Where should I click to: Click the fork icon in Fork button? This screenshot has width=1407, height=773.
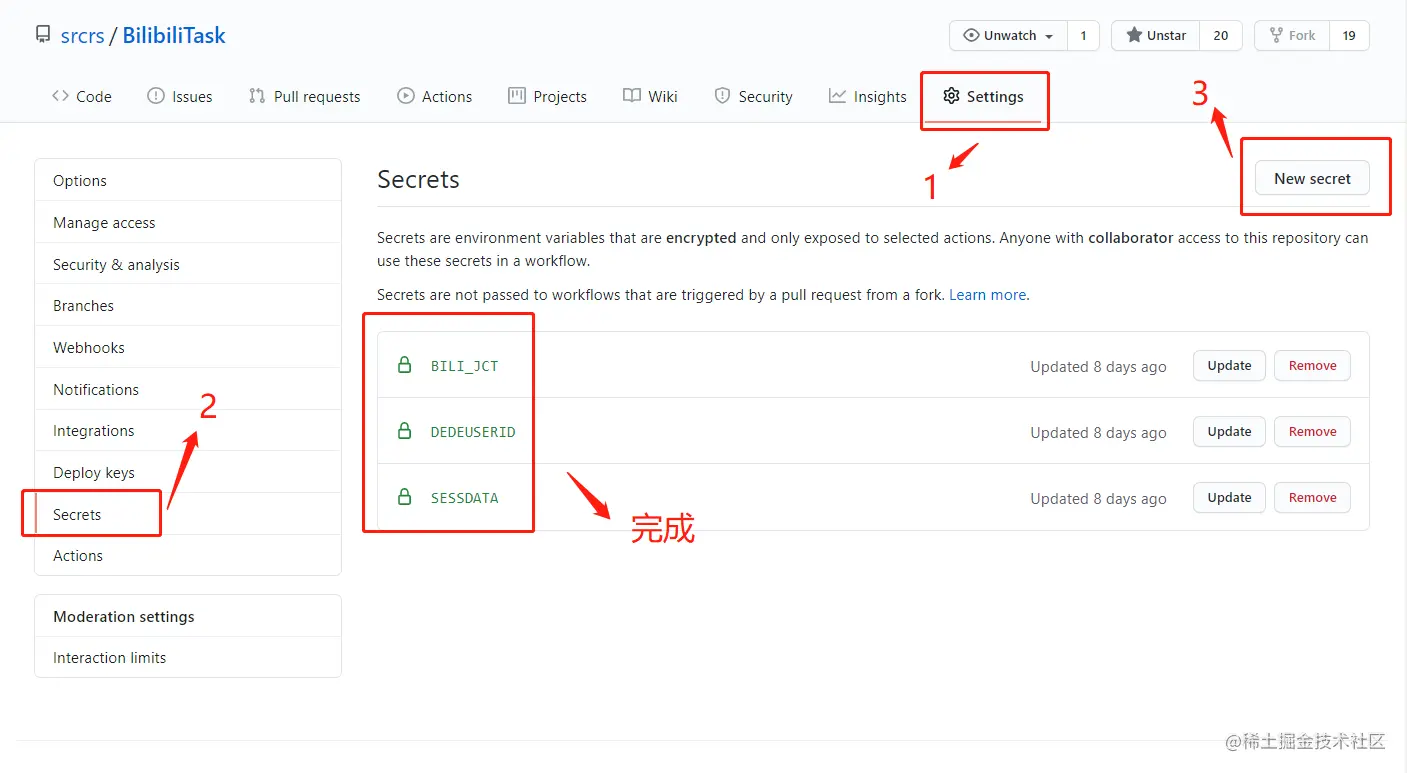(1276, 35)
